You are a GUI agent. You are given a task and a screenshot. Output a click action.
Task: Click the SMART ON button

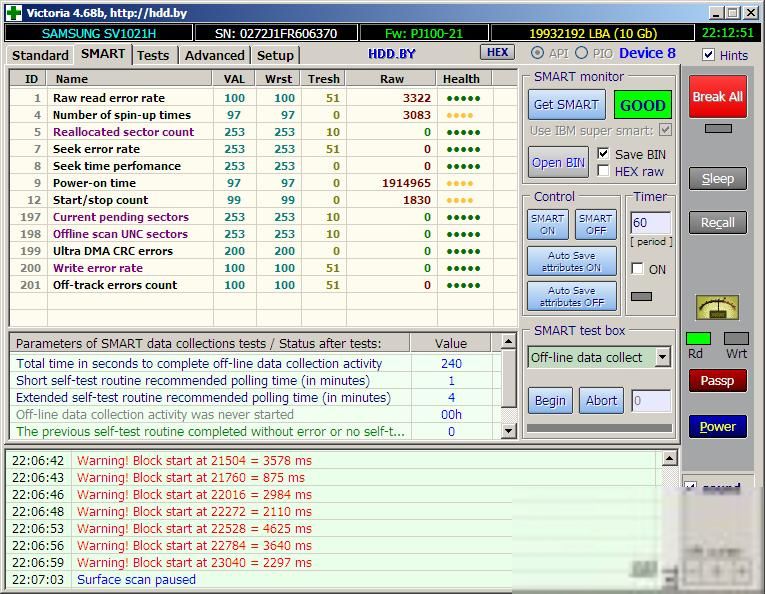(x=547, y=224)
